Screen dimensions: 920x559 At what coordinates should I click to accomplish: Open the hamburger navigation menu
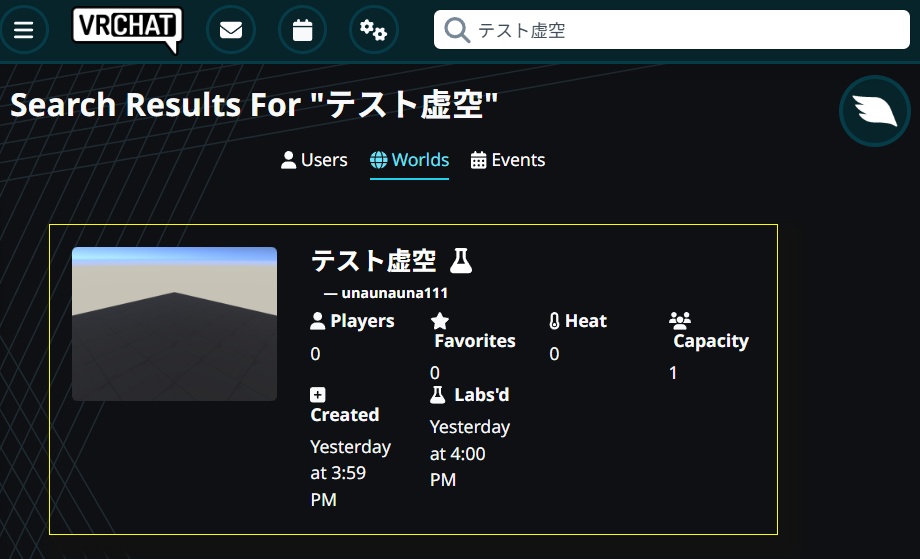pos(24,30)
